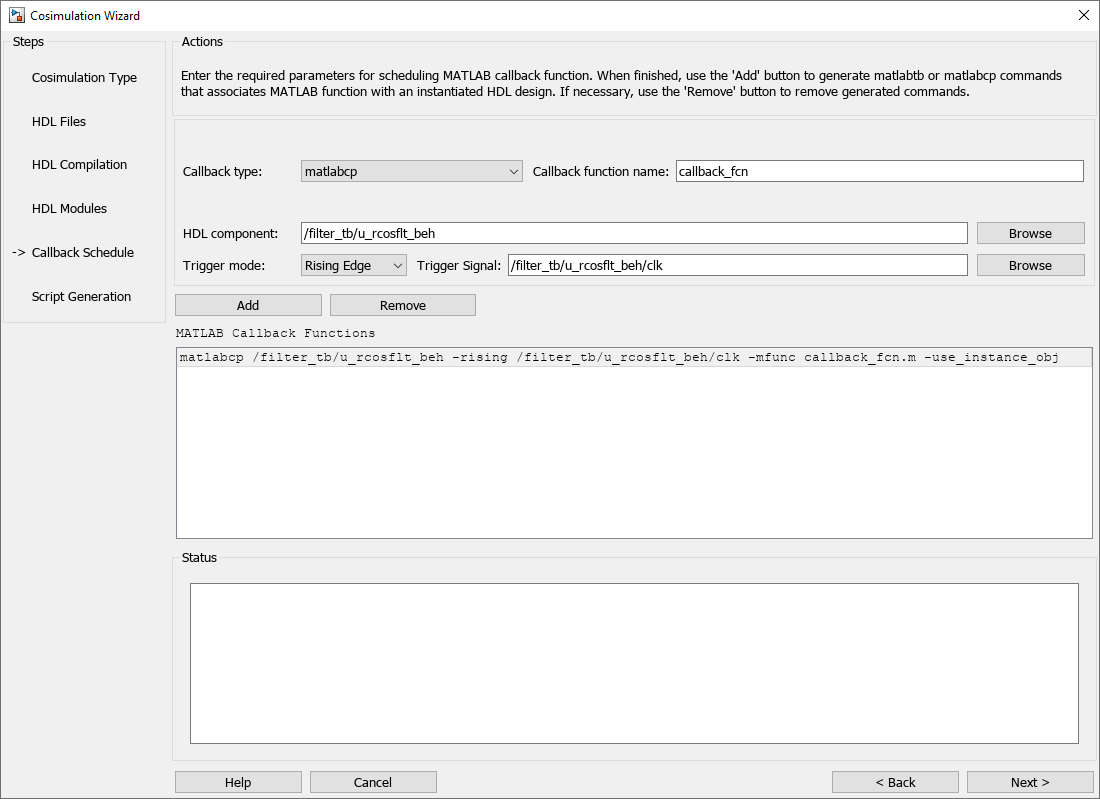
Task: Open the HDL Modules step
Action: tap(69, 209)
